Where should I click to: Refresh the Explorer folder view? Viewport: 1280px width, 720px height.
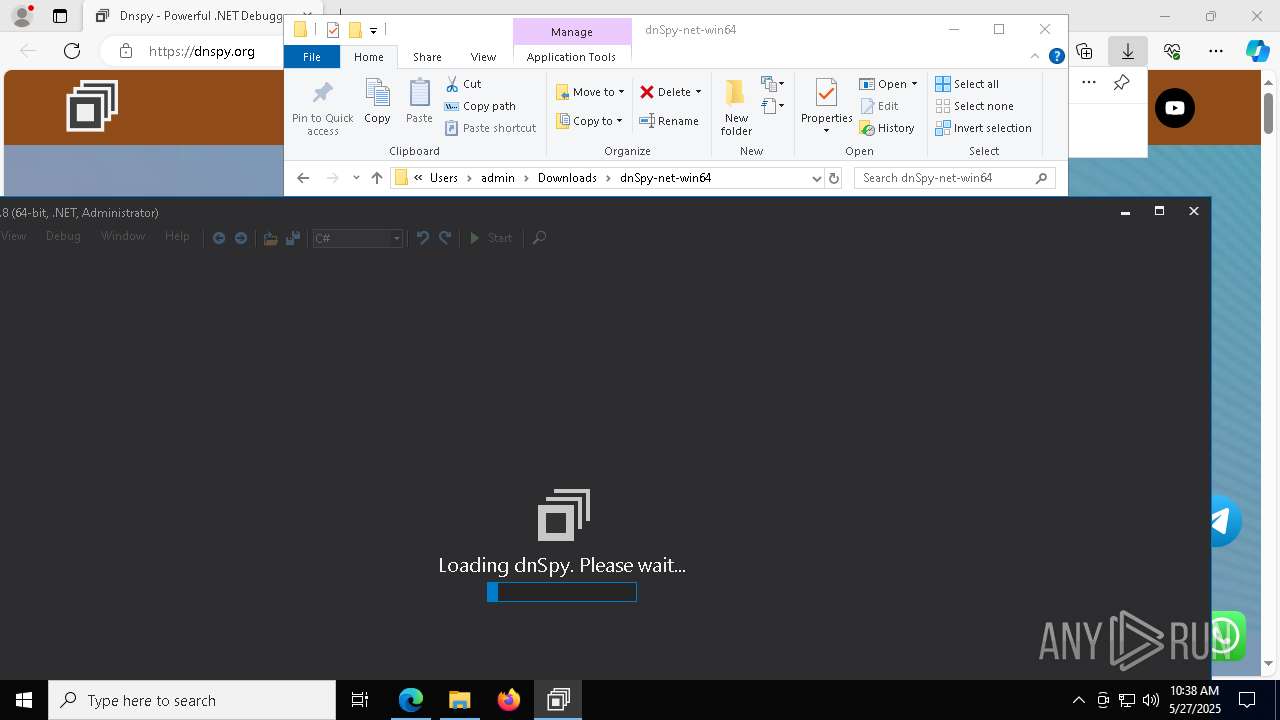(834, 178)
